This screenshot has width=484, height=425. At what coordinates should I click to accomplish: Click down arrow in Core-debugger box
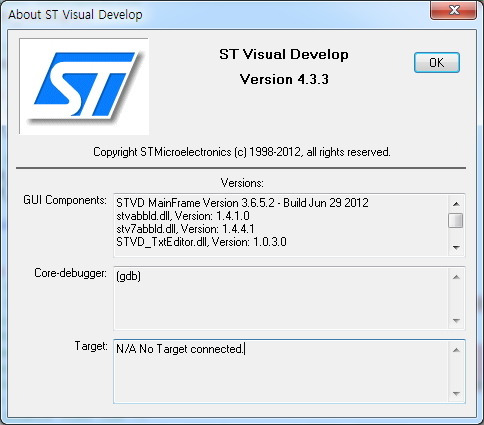[x=456, y=321]
